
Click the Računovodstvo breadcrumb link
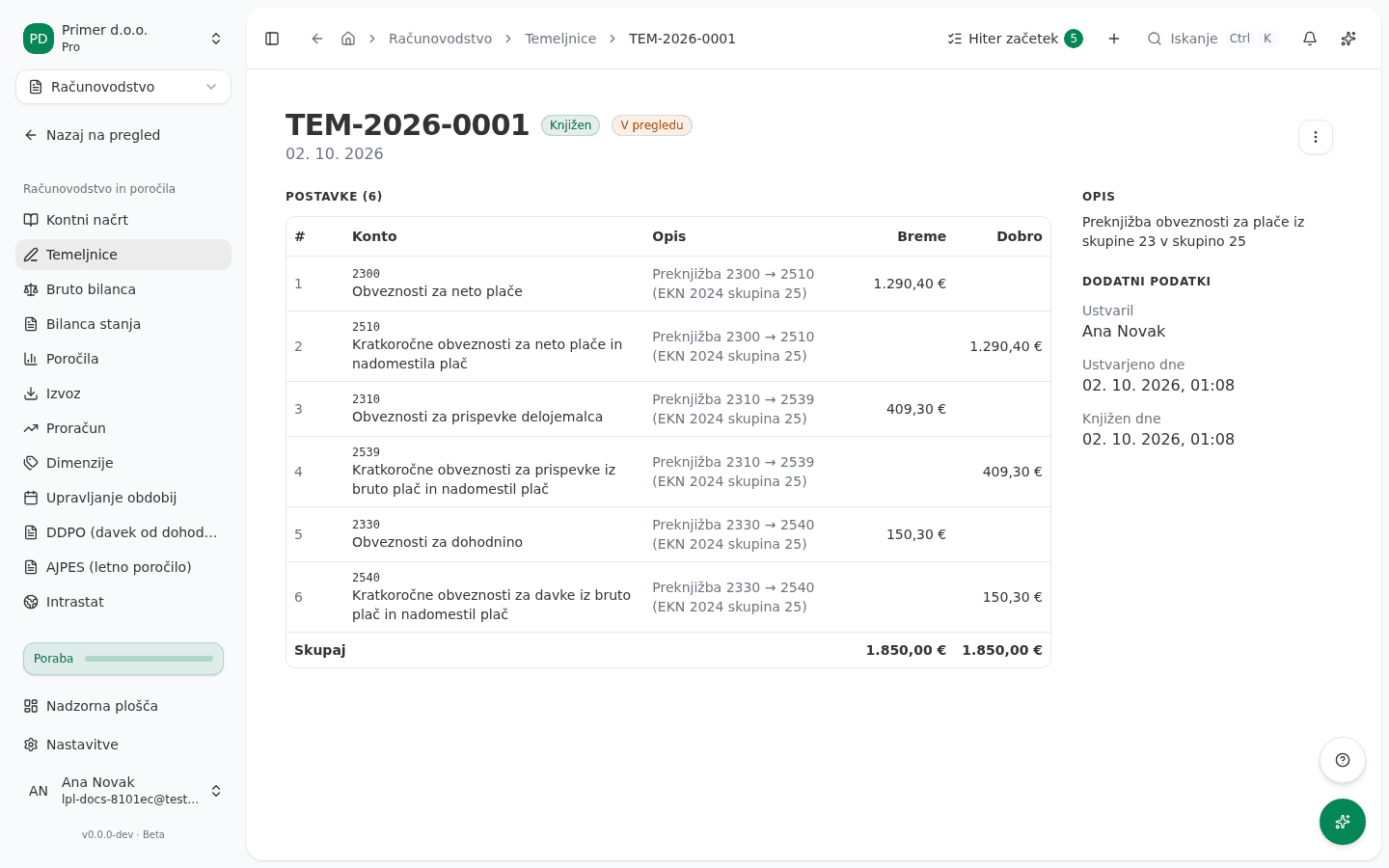(x=440, y=39)
